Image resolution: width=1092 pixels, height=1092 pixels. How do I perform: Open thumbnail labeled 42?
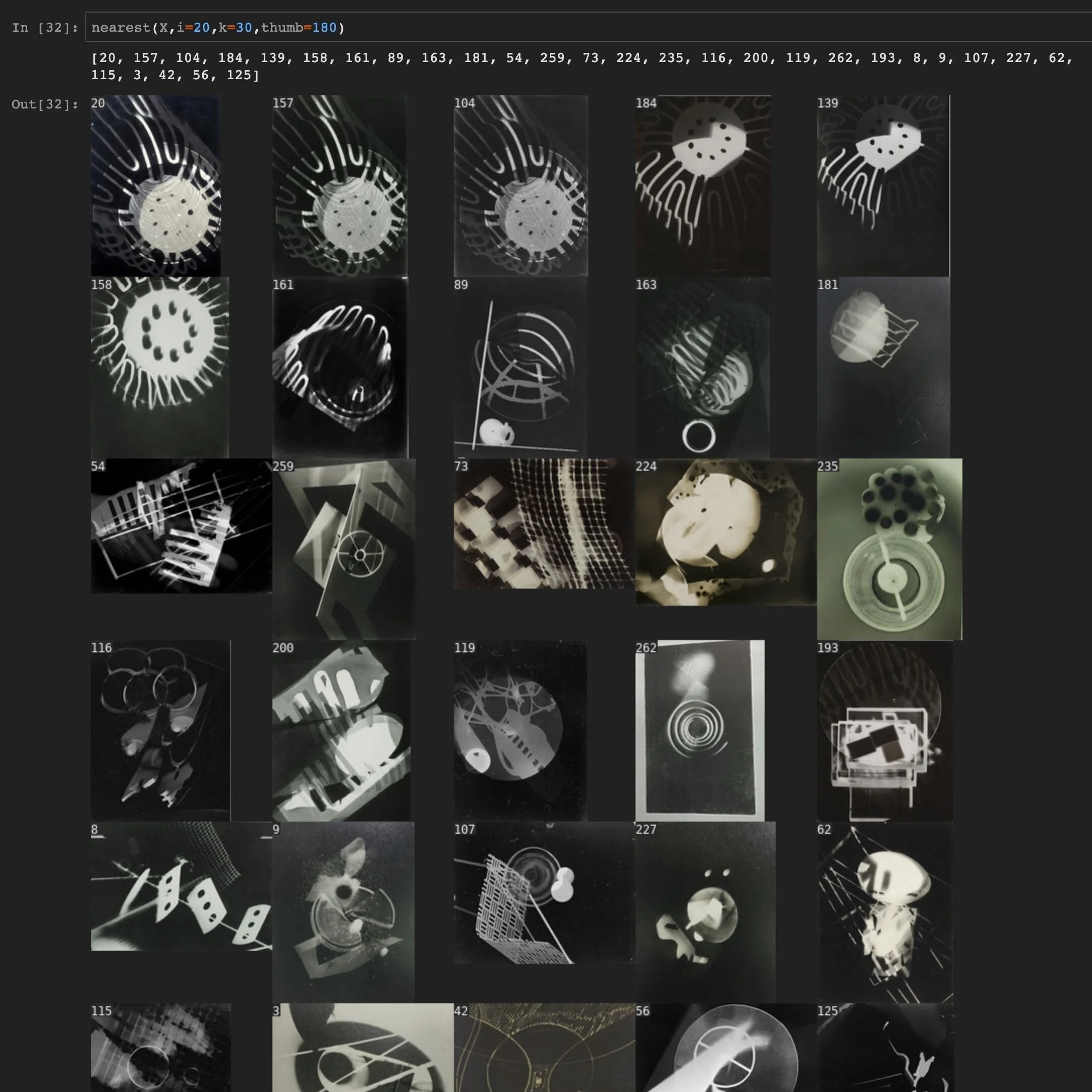tap(544, 1048)
